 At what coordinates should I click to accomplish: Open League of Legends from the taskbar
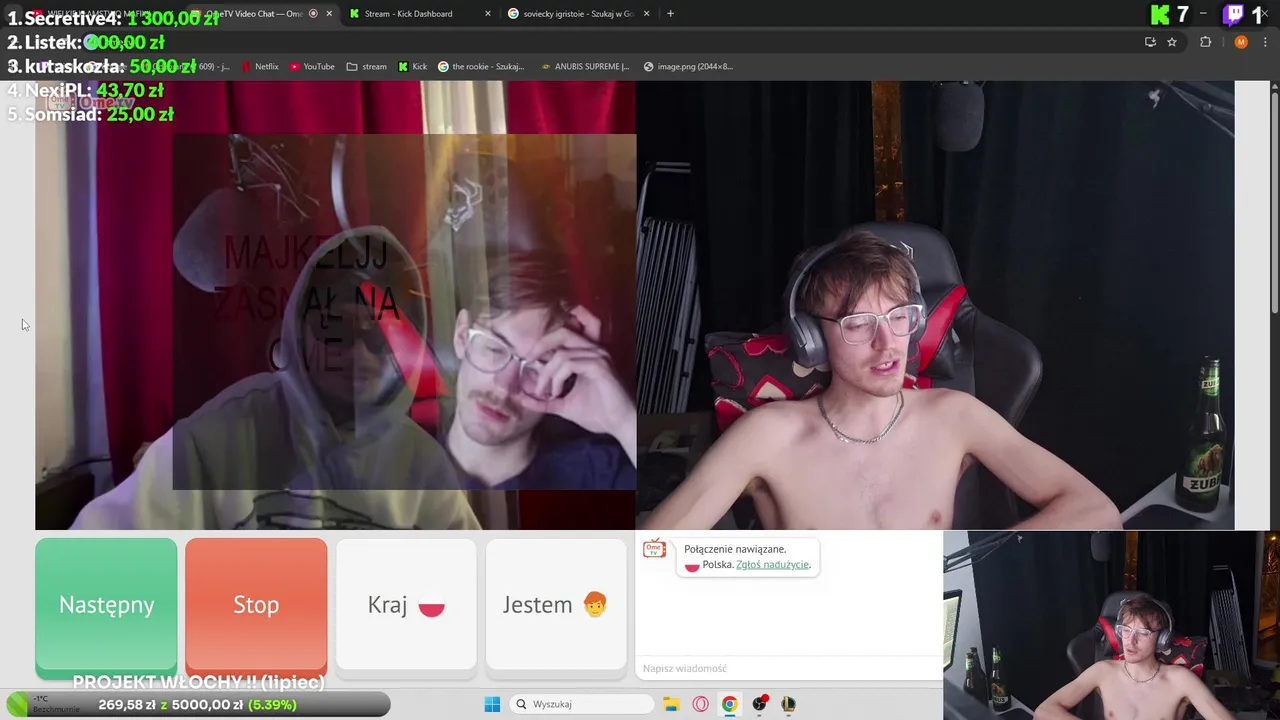point(788,704)
